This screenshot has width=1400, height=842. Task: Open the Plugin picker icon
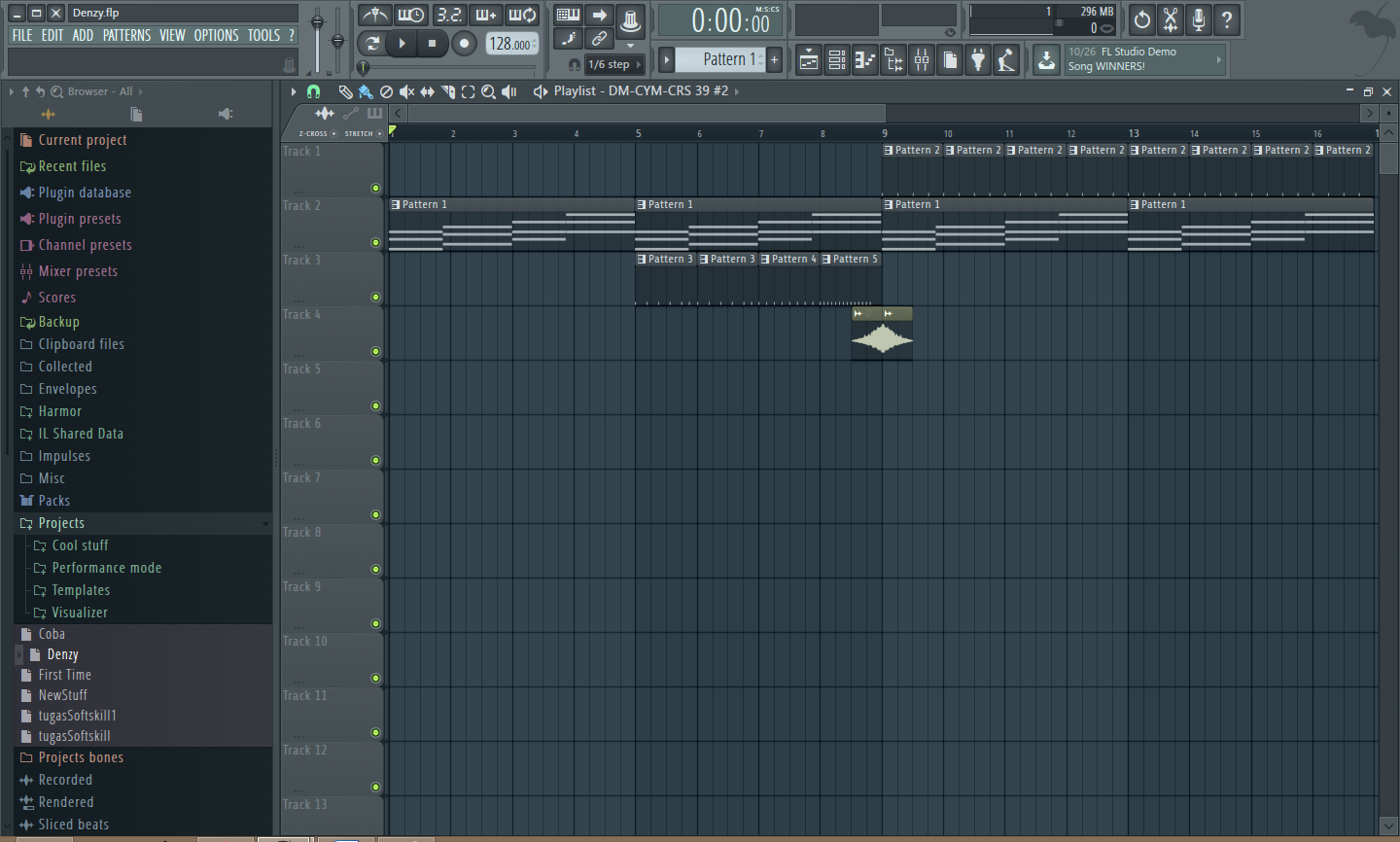click(x=978, y=59)
